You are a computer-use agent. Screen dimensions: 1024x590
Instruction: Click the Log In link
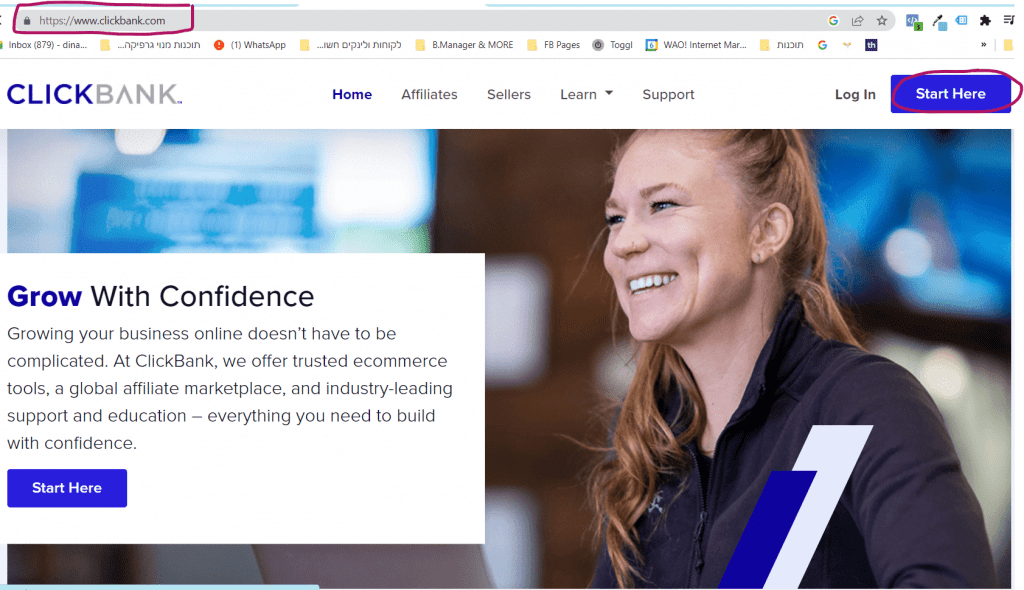(855, 95)
